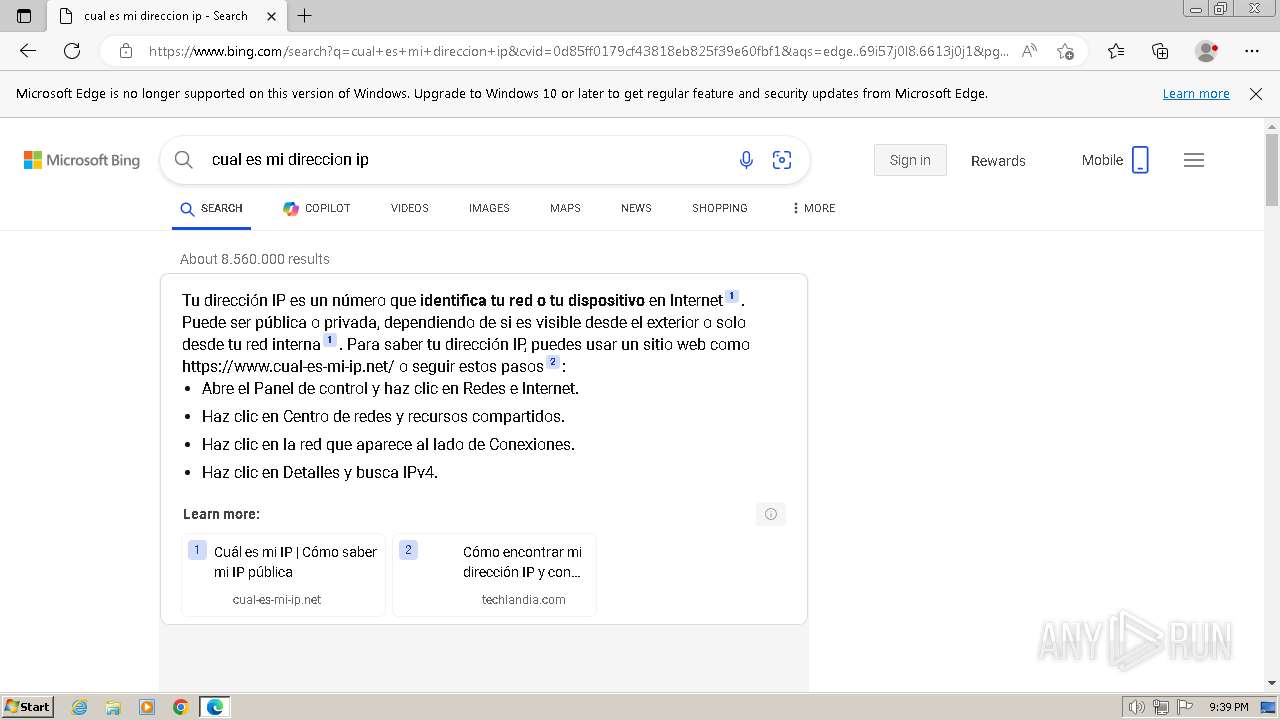Open 'Cuál es mi IP' source card

point(283,575)
